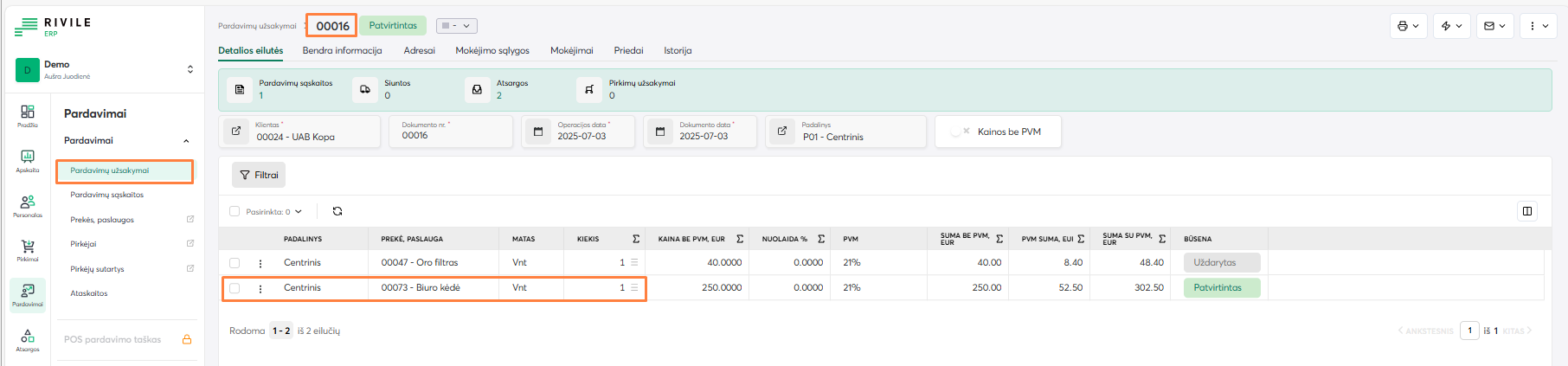Viewport: 1568px width, 366px height.
Task: Open the email envelope dropdown
Action: tap(1494, 26)
